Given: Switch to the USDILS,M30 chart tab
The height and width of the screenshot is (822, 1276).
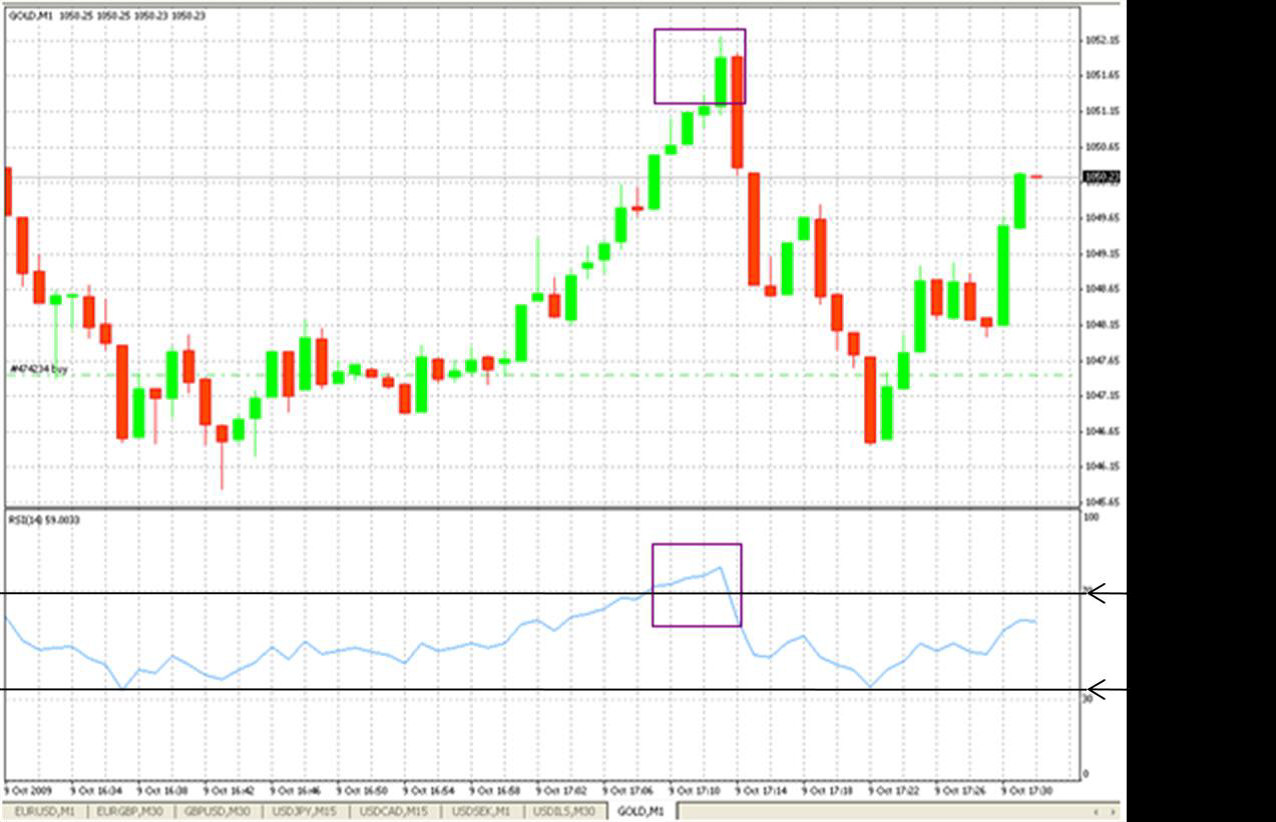Looking at the screenshot, I should coord(564,811).
